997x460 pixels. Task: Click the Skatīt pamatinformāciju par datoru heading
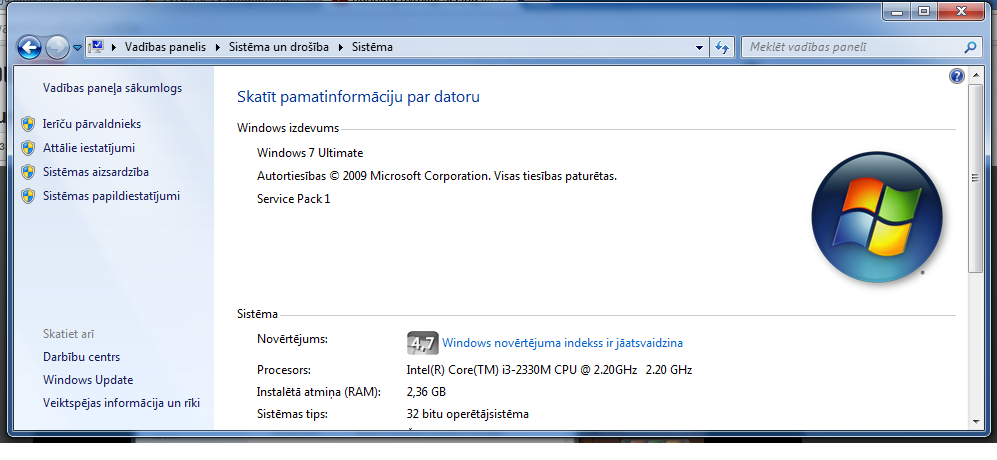click(x=358, y=97)
